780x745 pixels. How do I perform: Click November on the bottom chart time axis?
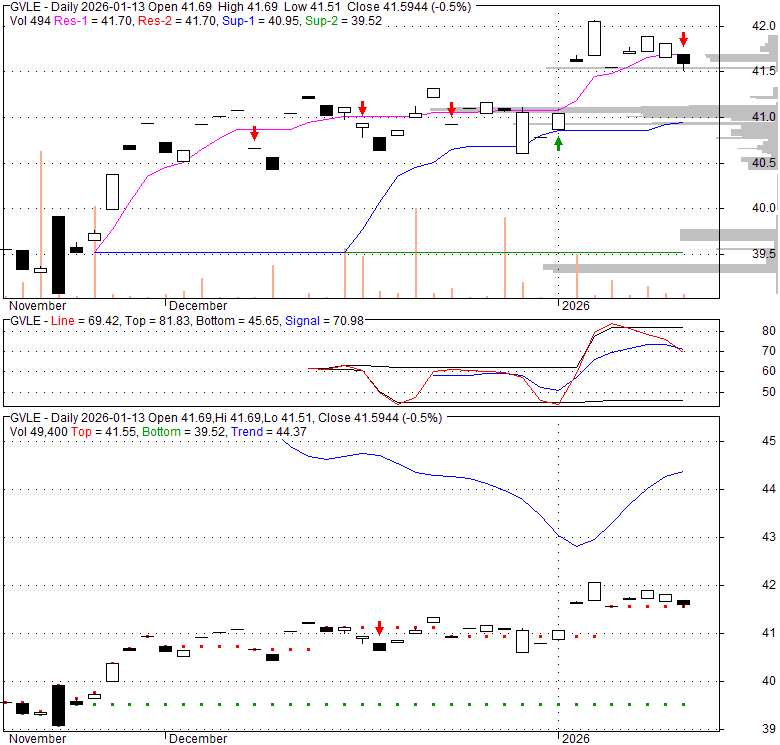tap(37, 739)
